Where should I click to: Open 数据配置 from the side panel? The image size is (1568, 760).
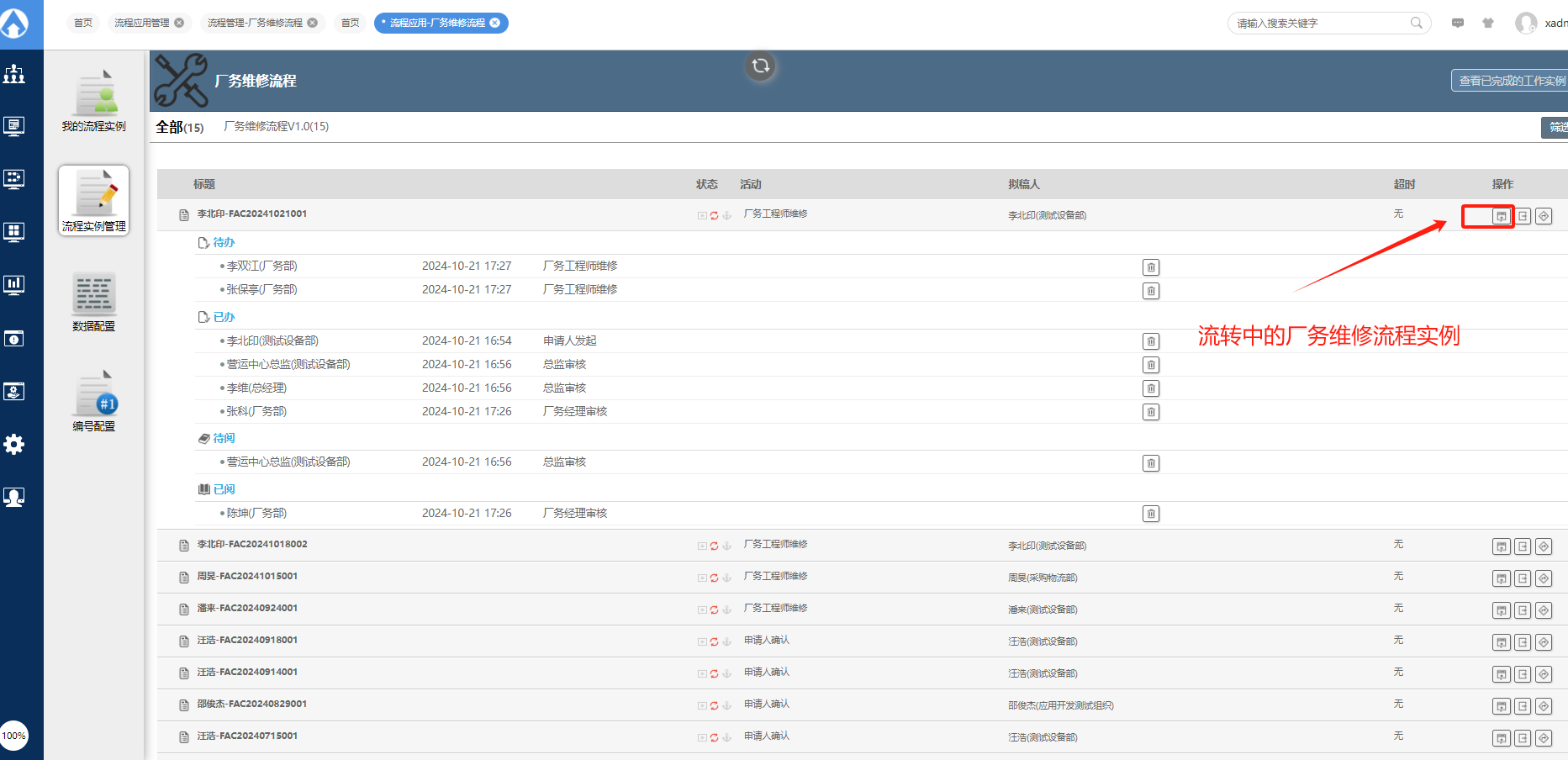pos(93,302)
